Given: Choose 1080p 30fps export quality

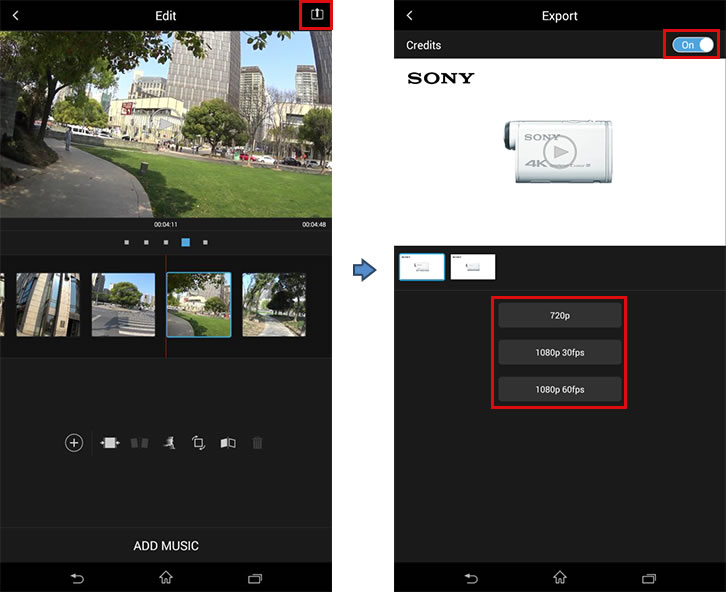Looking at the screenshot, I should [560, 352].
